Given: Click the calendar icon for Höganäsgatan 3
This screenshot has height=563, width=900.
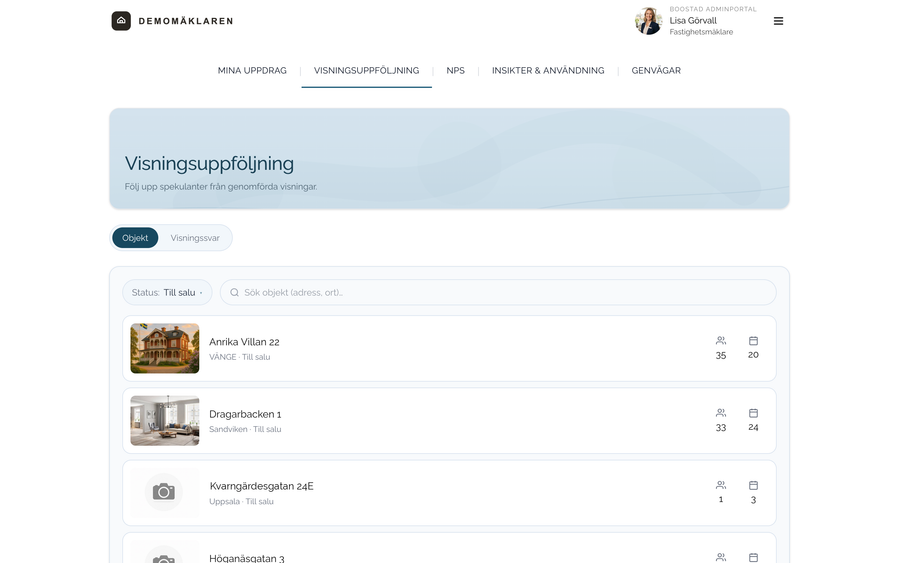Looking at the screenshot, I should 754,557.
